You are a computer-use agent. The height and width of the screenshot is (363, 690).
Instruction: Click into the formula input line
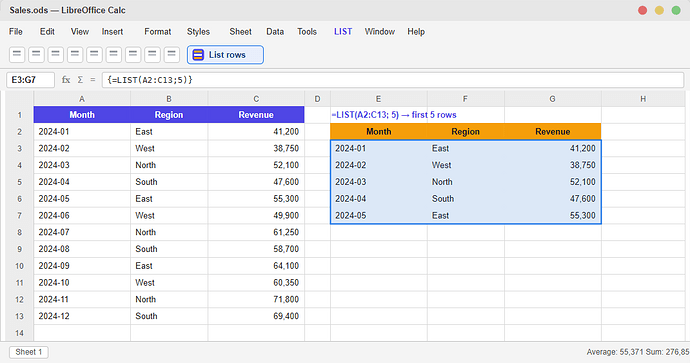pyautogui.click(x=393, y=80)
